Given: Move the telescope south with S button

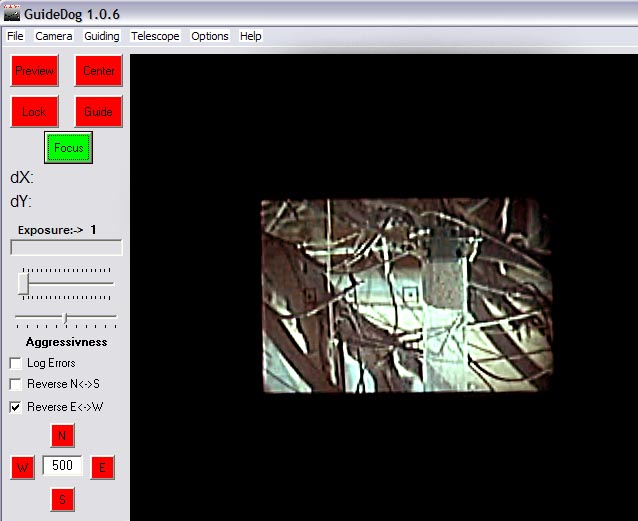Looking at the screenshot, I should (63, 499).
